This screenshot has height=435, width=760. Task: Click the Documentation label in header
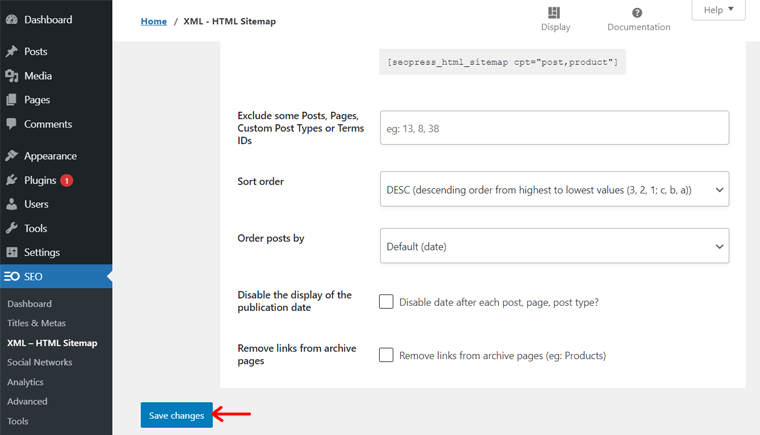tap(639, 27)
